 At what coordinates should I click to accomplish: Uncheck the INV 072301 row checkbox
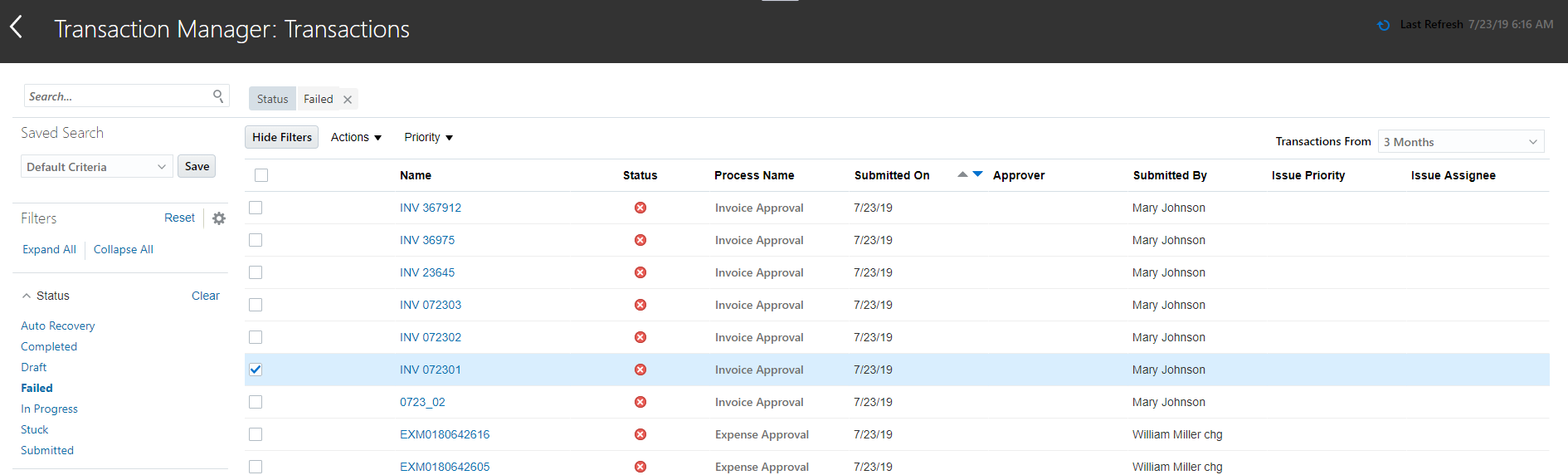[x=256, y=370]
